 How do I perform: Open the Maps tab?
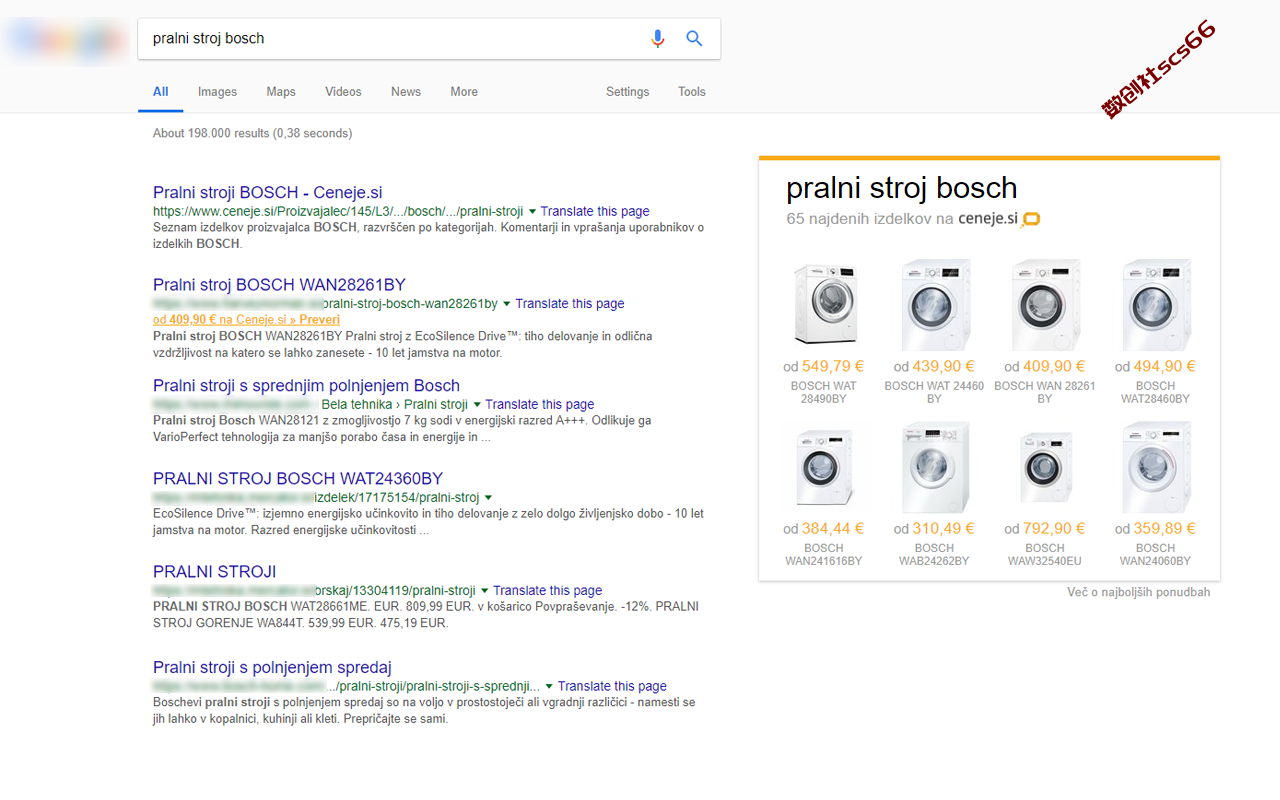(x=281, y=92)
